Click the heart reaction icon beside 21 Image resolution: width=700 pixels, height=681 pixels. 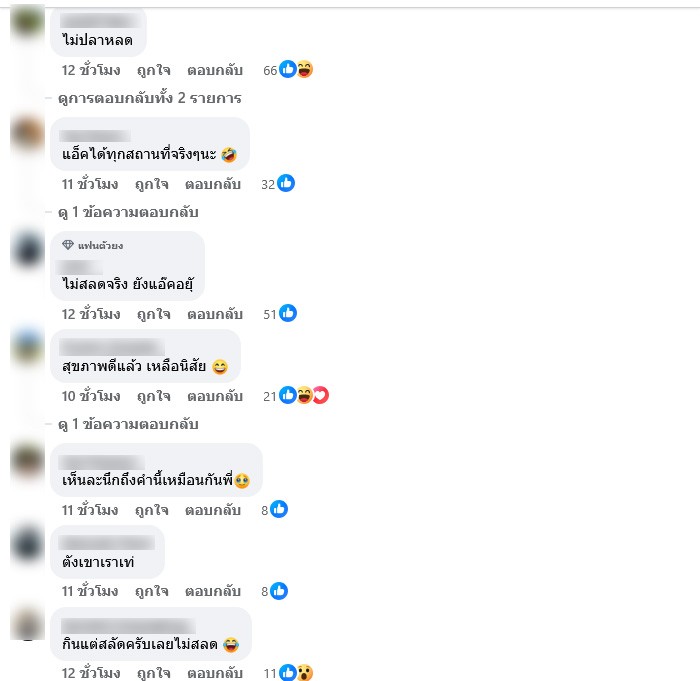pyautogui.click(x=321, y=395)
